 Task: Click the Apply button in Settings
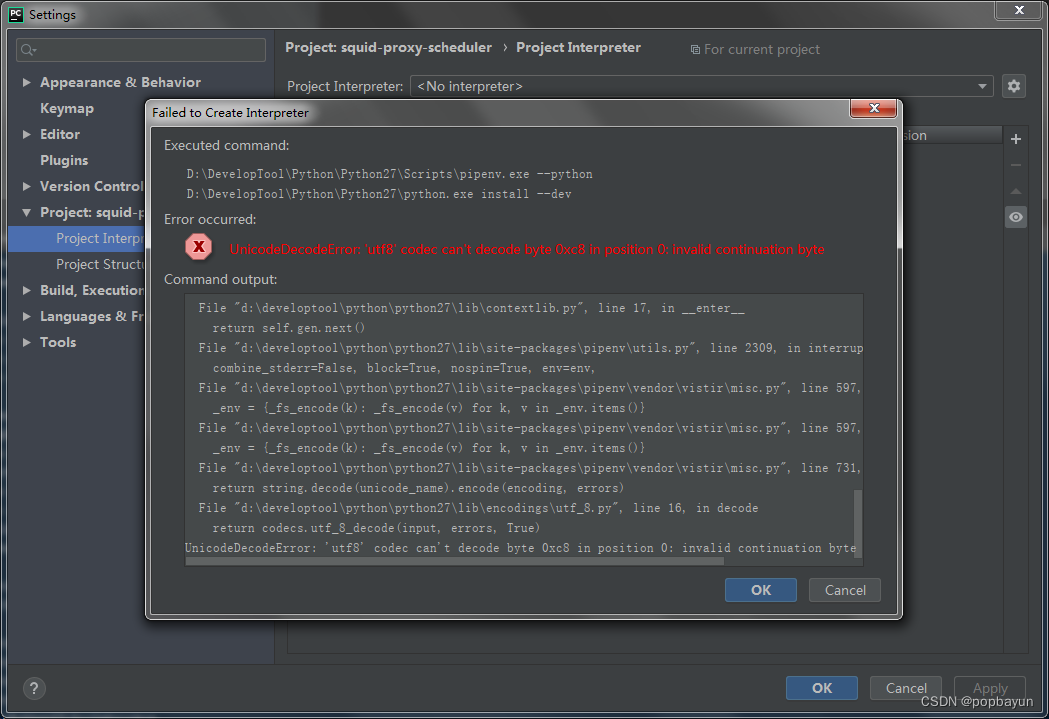click(x=990, y=688)
